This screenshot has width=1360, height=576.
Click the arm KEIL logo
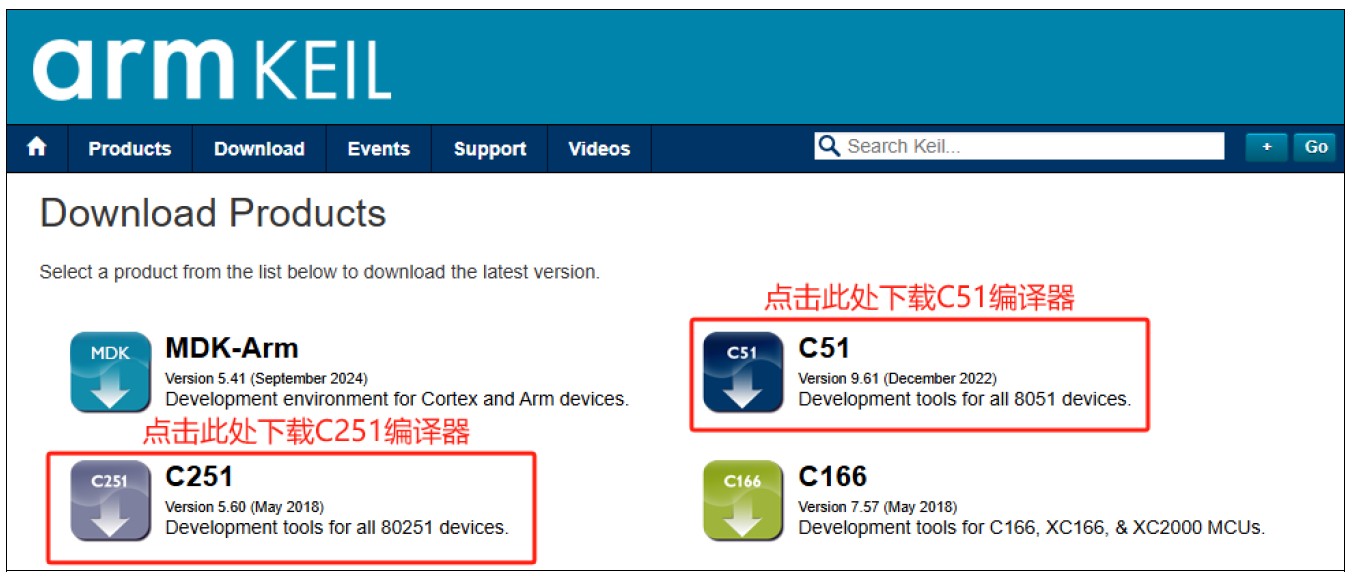[x=211, y=69]
